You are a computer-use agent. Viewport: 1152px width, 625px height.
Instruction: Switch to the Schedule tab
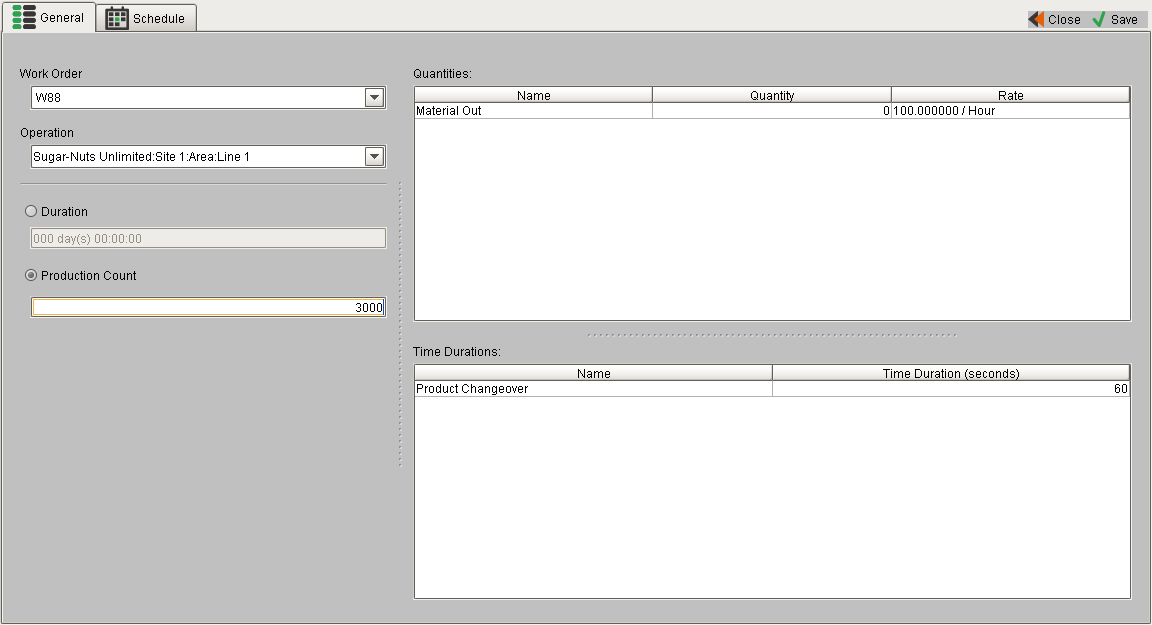(148, 18)
